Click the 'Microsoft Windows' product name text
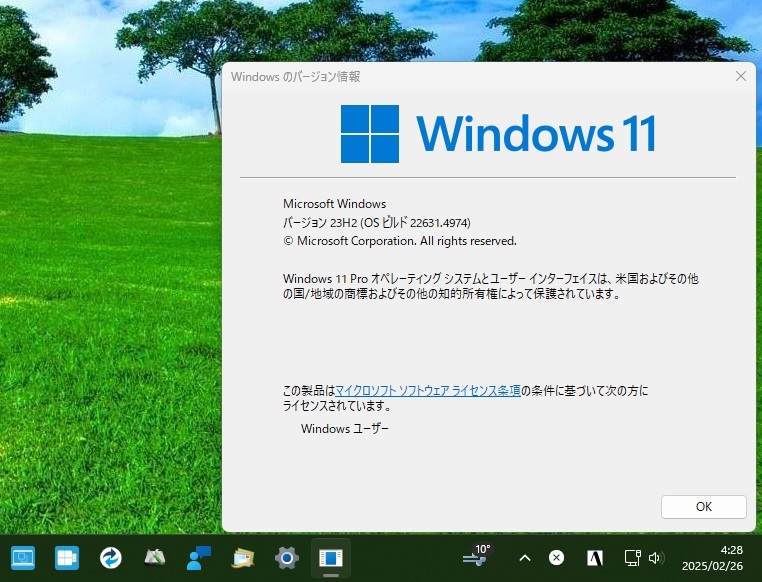 [x=334, y=204]
